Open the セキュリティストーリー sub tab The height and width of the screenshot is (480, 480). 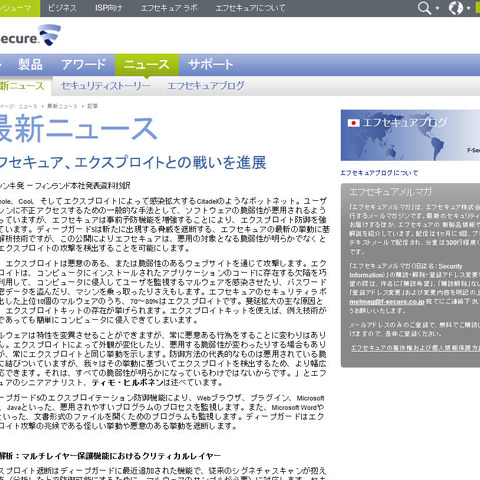click(106, 86)
